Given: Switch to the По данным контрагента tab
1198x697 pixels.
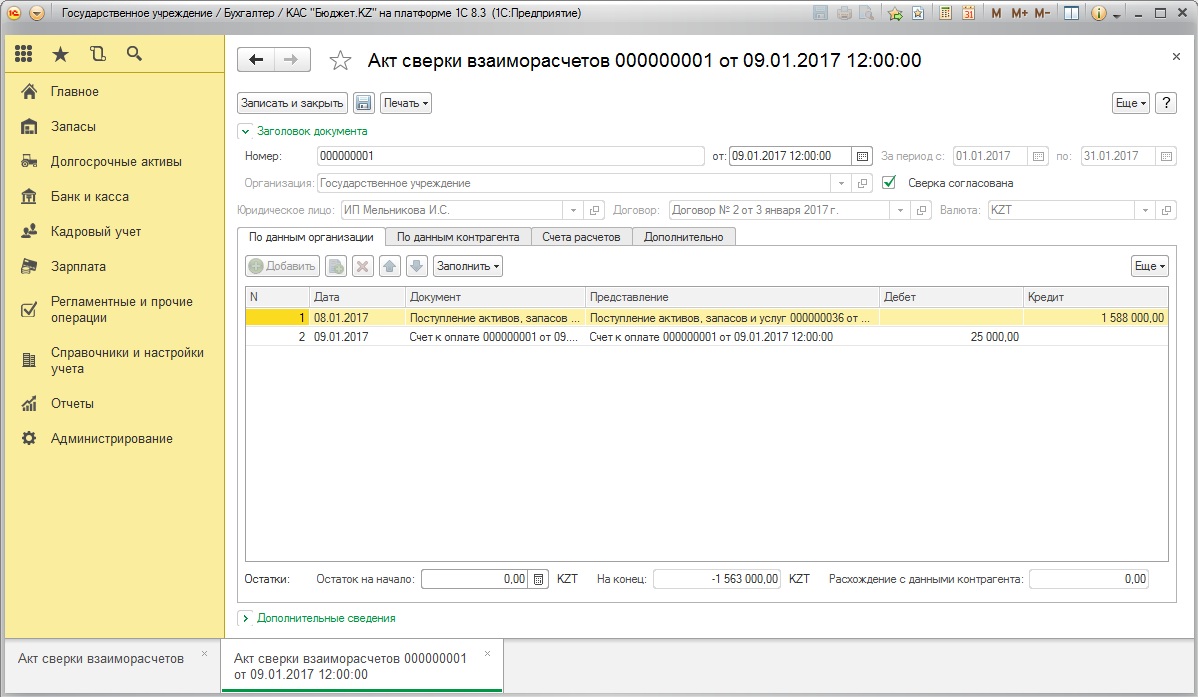Looking at the screenshot, I should click(x=458, y=237).
